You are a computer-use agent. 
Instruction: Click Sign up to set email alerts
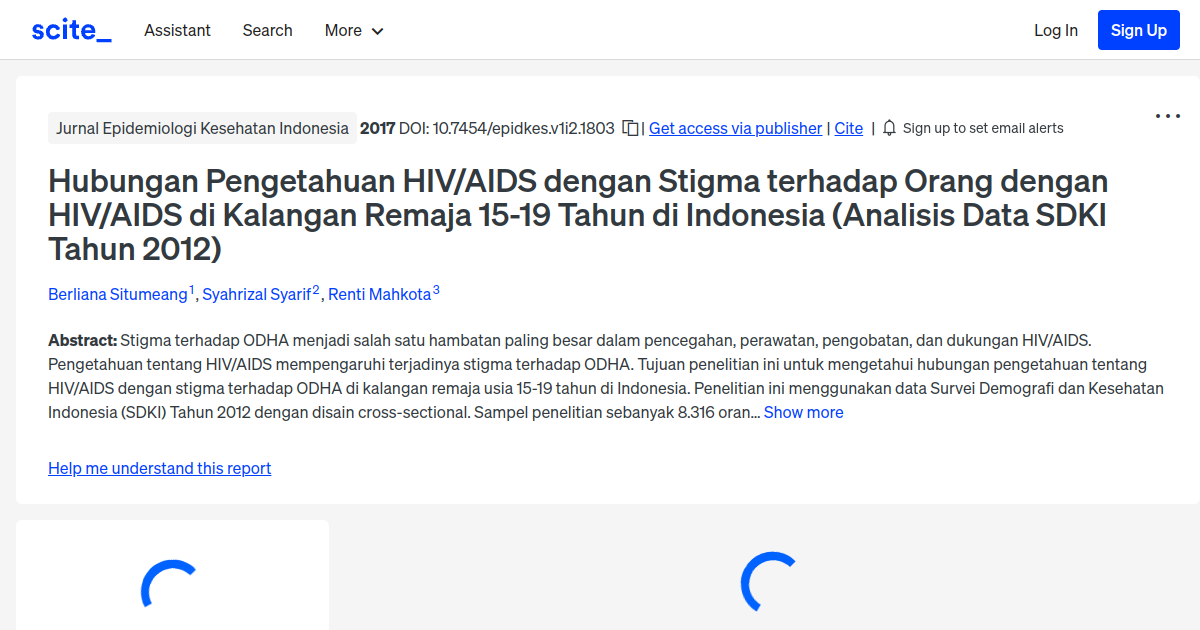(x=983, y=128)
